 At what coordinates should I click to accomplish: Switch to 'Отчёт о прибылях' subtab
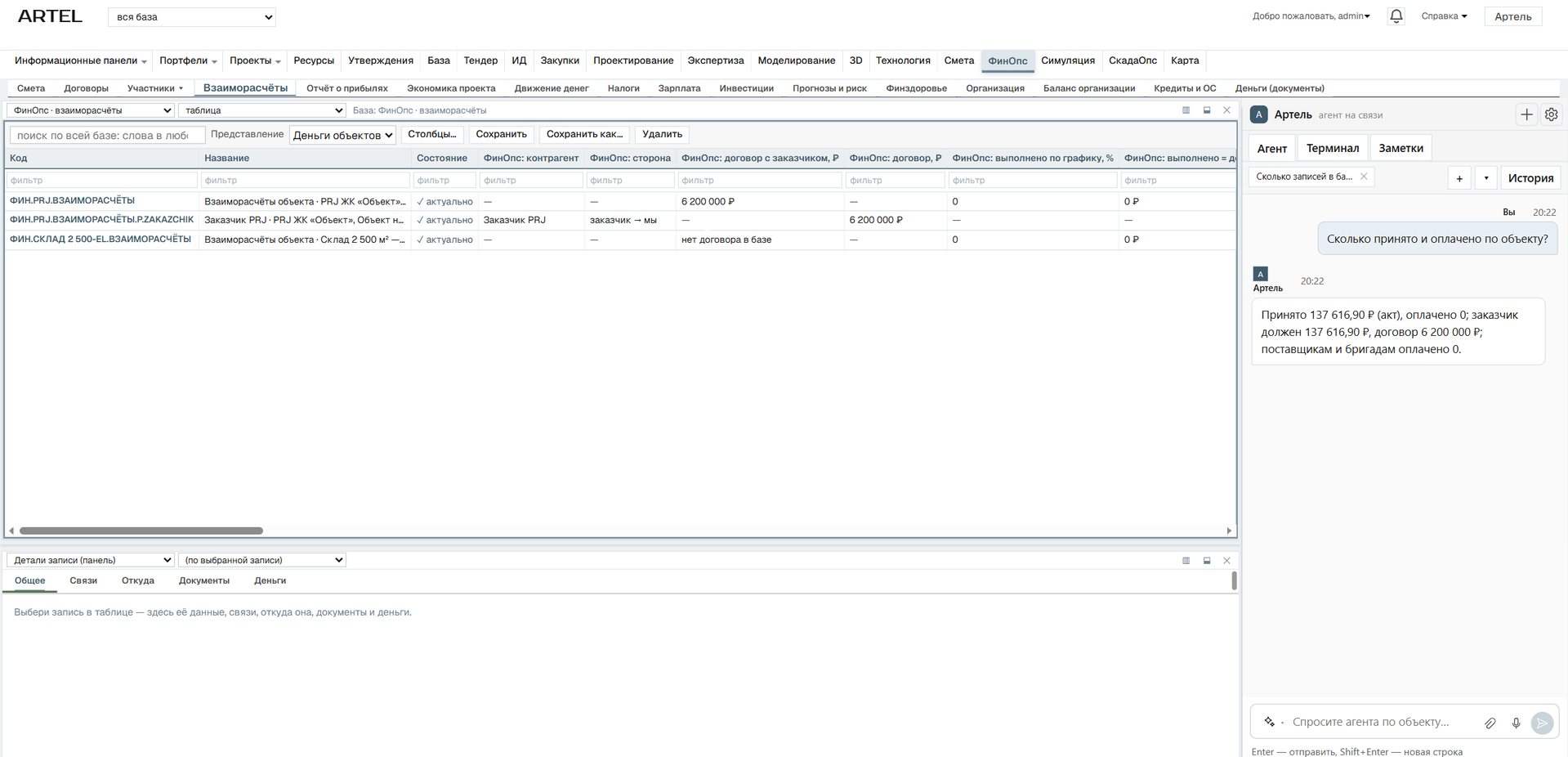[x=347, y=88]
